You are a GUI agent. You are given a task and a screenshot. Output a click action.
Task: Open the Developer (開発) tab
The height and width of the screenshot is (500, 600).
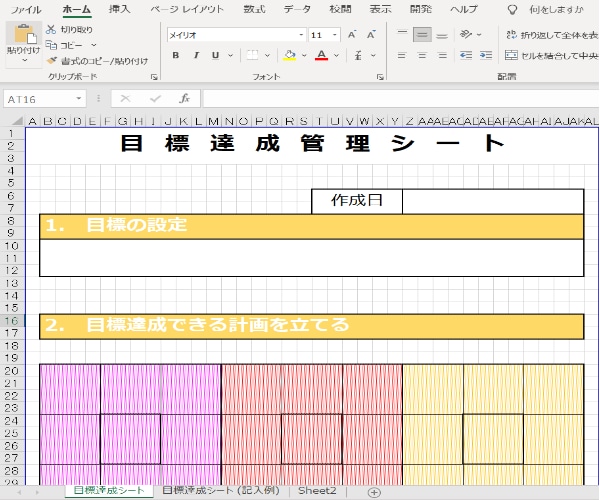click(421, 9)
